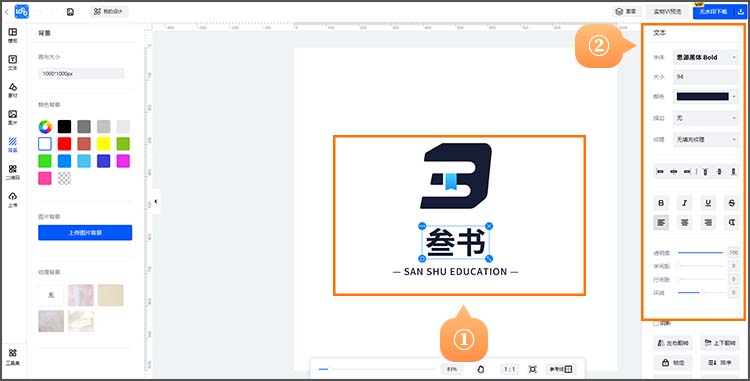
Task: Open the 素材 materials panel in sidebar
Action: click(13, 90)
